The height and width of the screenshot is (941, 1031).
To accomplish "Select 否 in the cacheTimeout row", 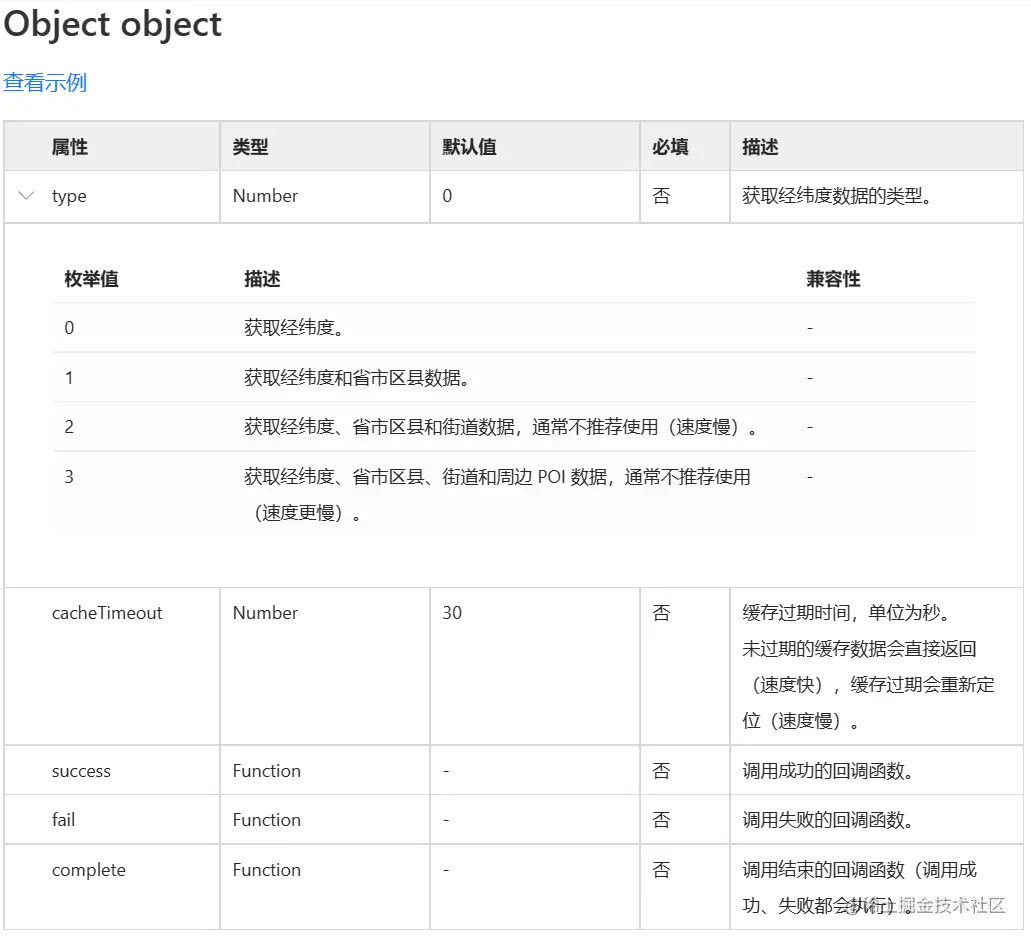I will 661,613.
